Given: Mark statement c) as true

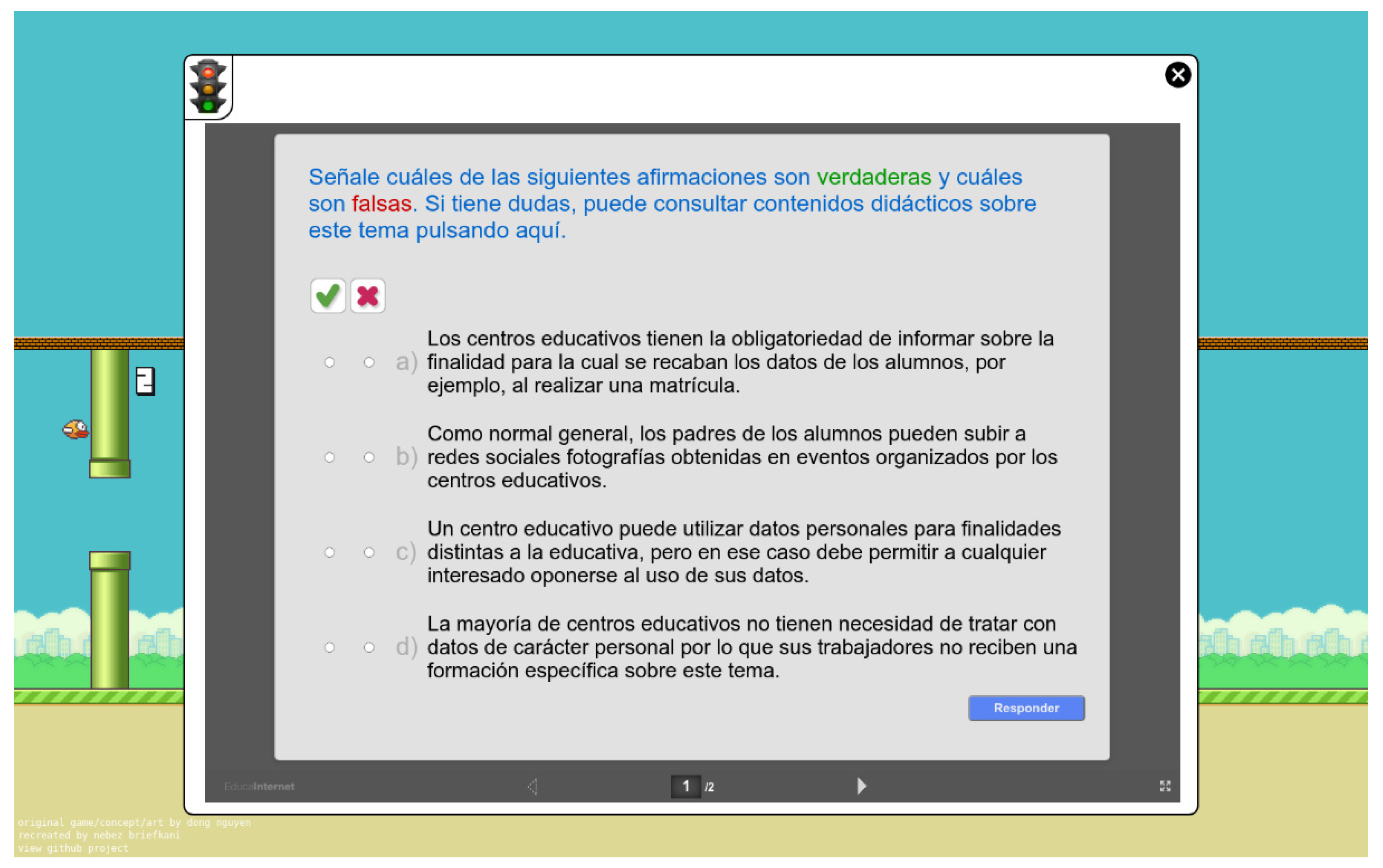Looking at the screenshot, I should (329, 552).
